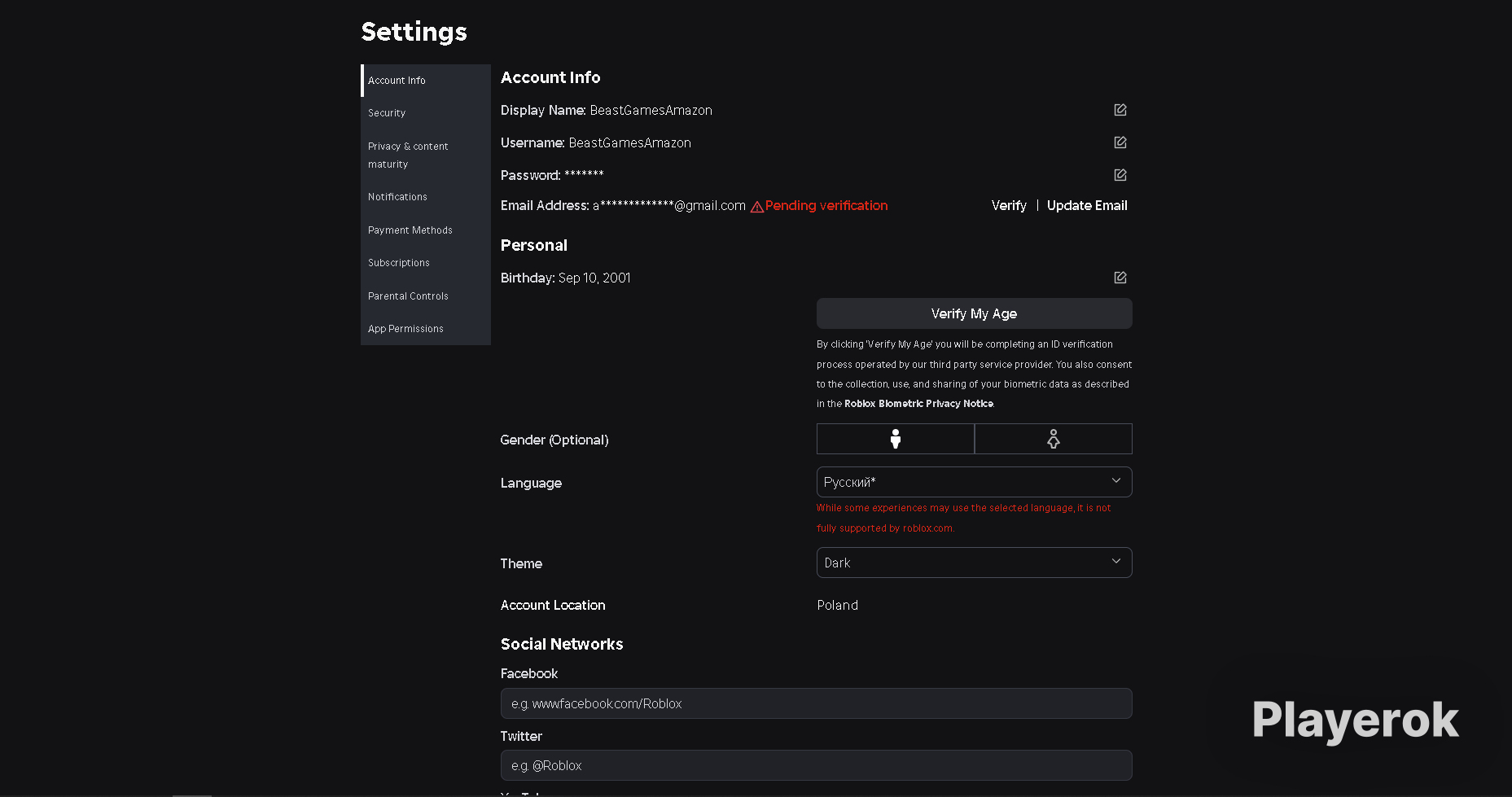Click the Verify email link
Viewport: 1512px width, 797px height.
click(x=1009, y=205)
